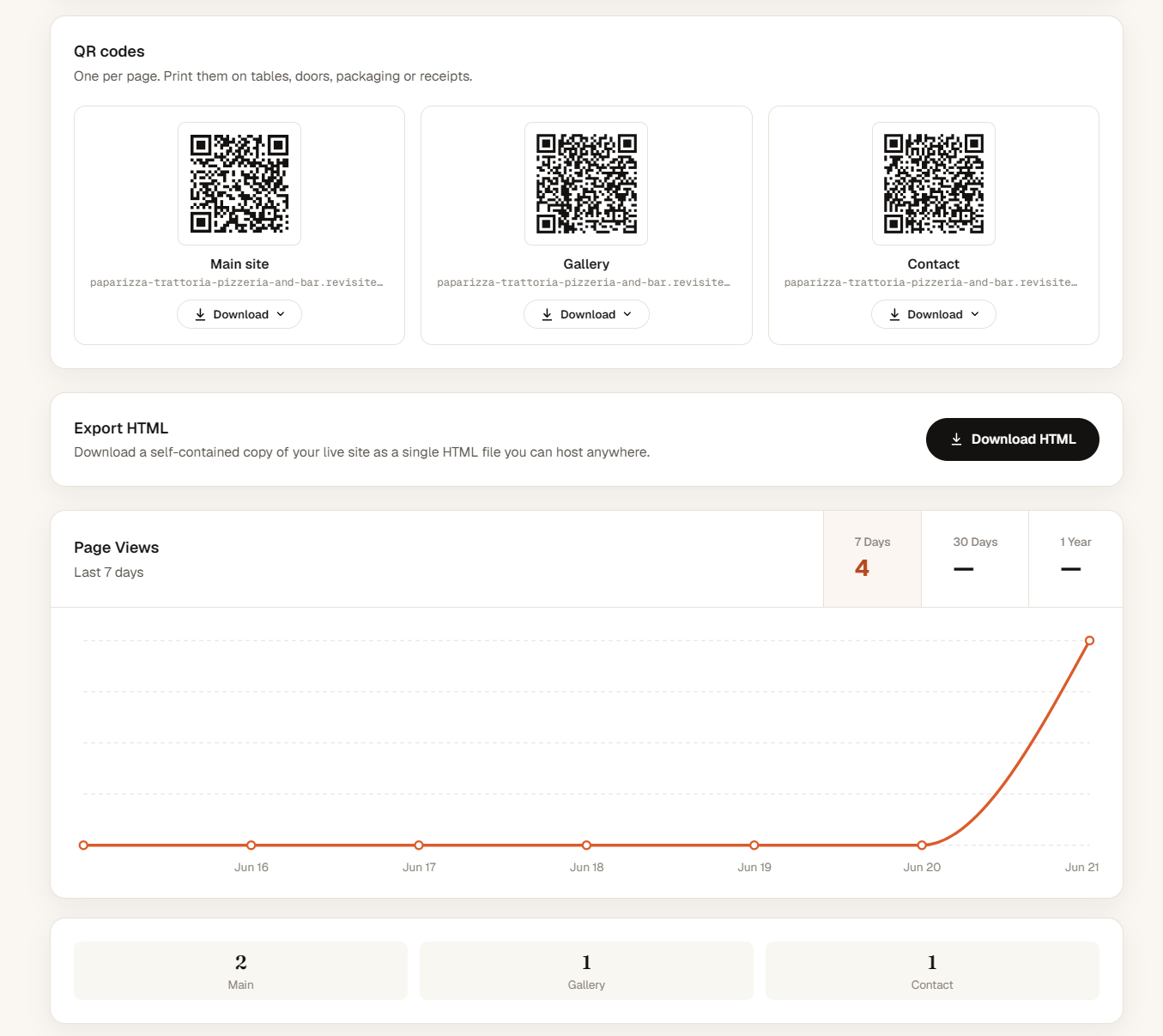Click the self-contained copy description text
Image resolution: width=1163 pixels, height=1036 pixels.
pyautogui.click(x=362, y=452)
